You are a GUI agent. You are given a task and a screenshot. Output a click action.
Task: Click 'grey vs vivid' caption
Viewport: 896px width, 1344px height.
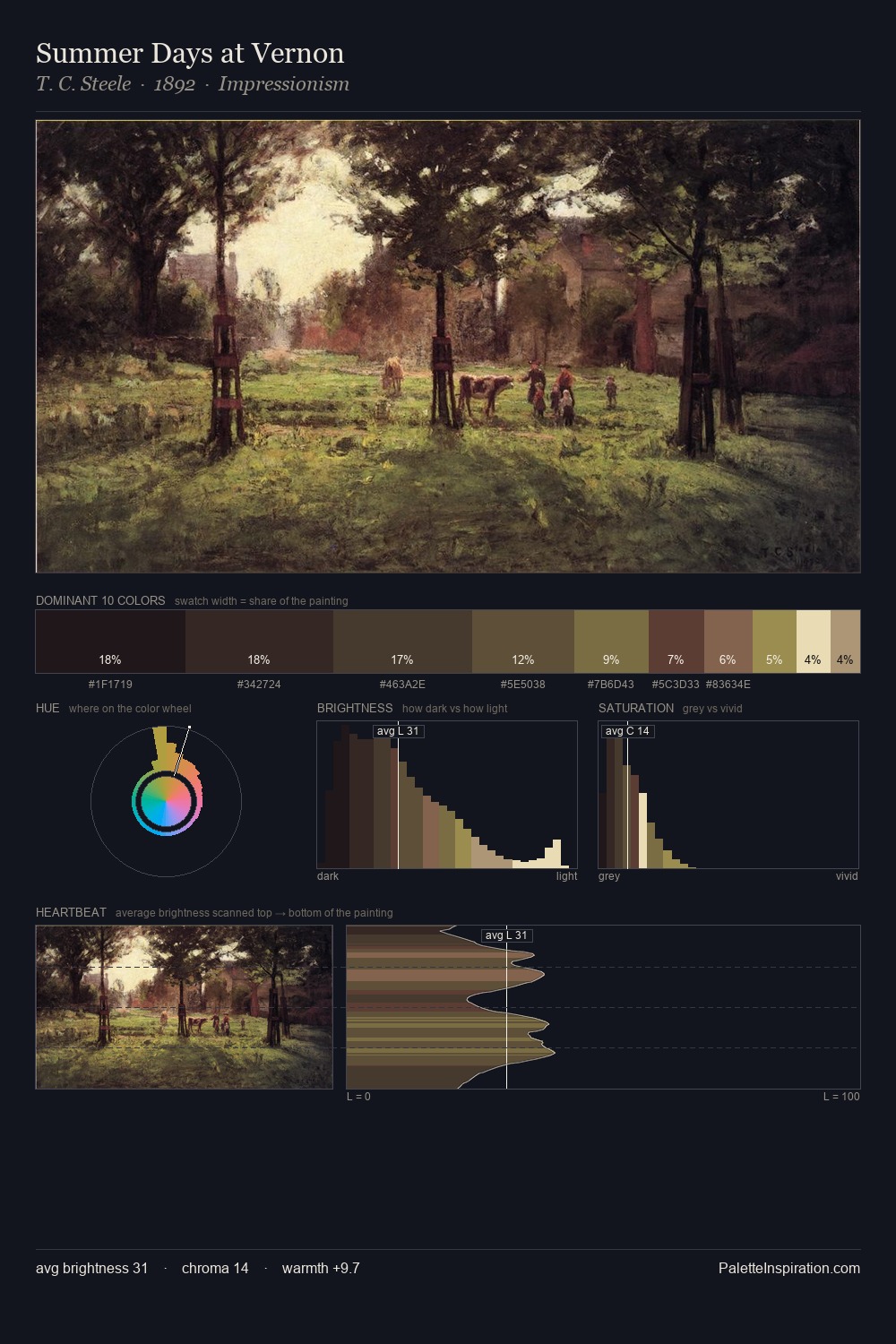[712, 709]
